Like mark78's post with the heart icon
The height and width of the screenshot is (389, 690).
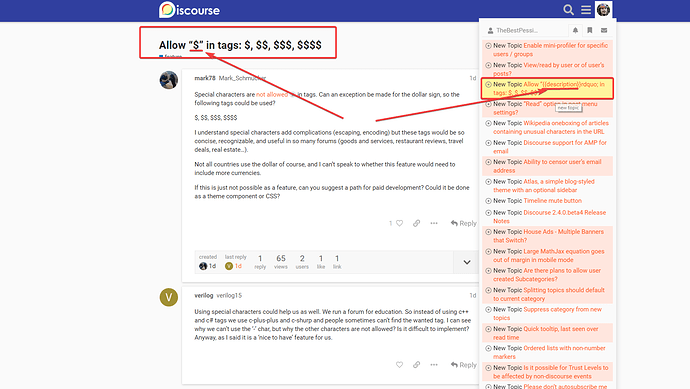point(400,223)
